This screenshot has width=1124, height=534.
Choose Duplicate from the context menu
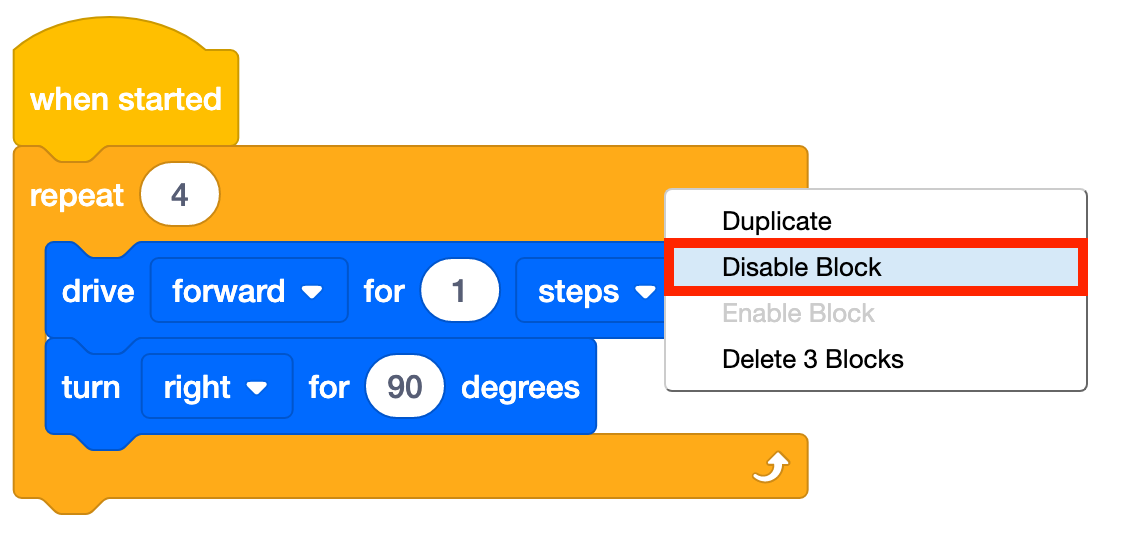click(x=776, y=221)
